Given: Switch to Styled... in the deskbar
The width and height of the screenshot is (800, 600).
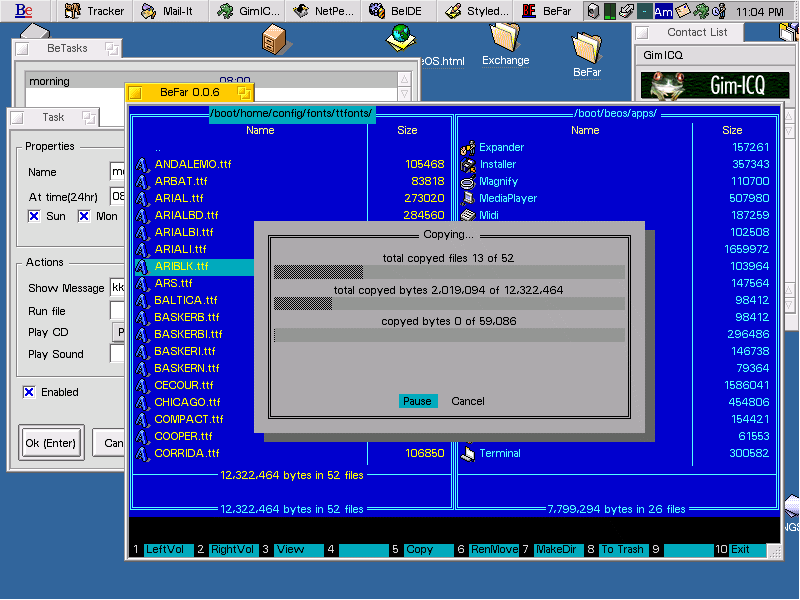Looking at the screenshot, I should click(x=475, y=11).
